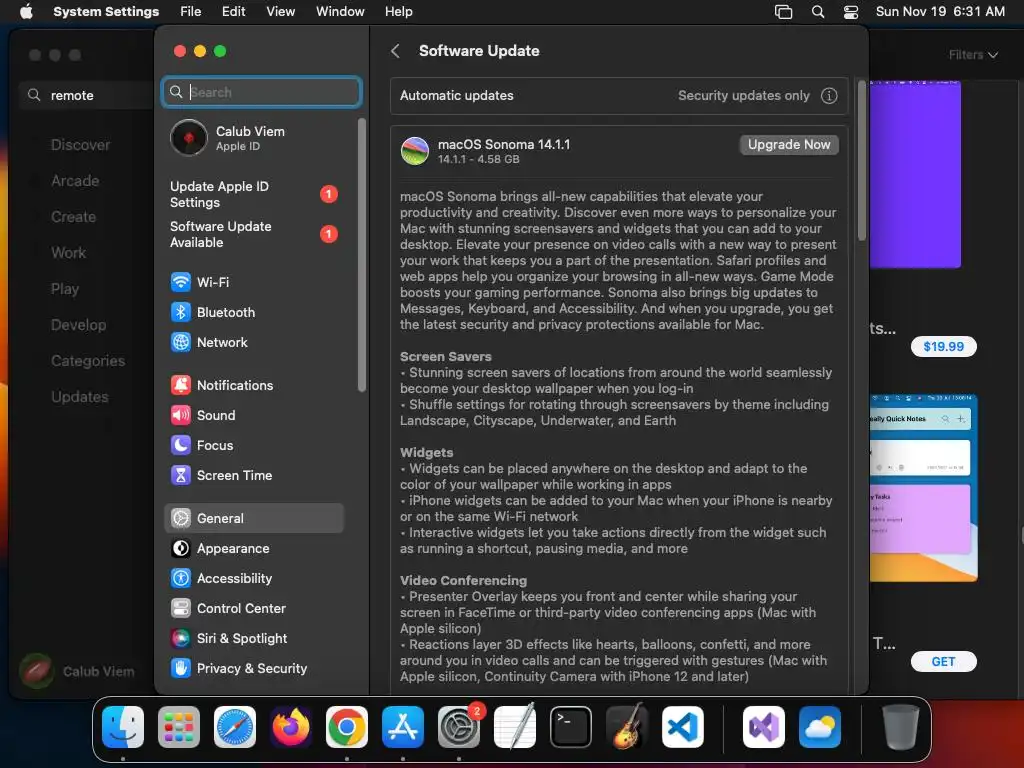The height and width of the screenshot is (768, 1024).
Task: Open the Apple menu
Action: point(26,12)
